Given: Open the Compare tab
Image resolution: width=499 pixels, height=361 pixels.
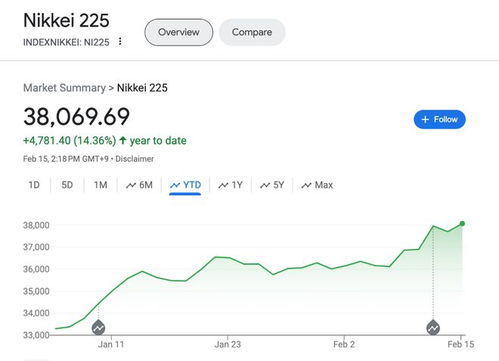Looking at the screenshot, I should coord(252,32).
